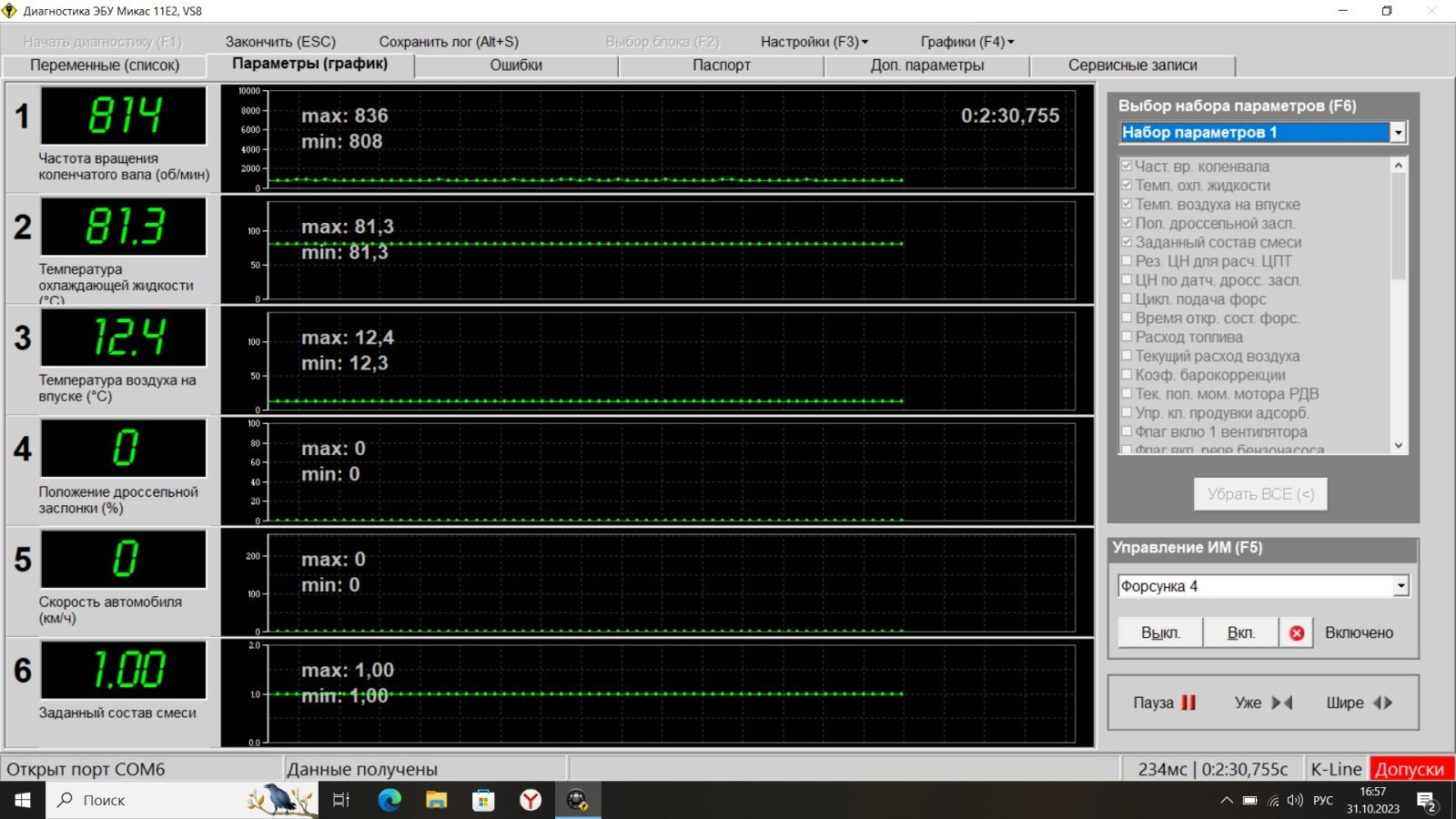The width and height of the screenshot is (1456, 819).
Task: Open Microsoft Store in taskbar
Action: 483,800
